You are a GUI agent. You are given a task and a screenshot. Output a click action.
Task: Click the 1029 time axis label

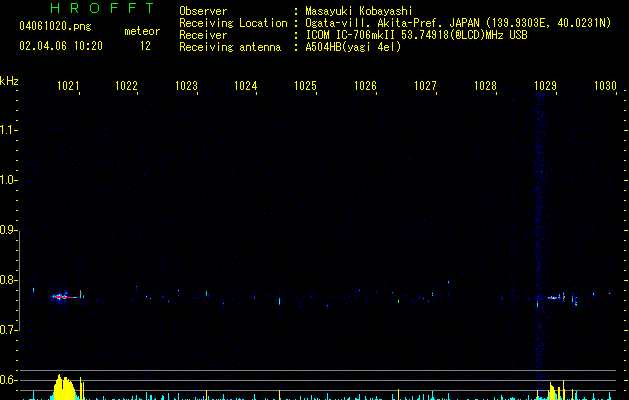545,86
